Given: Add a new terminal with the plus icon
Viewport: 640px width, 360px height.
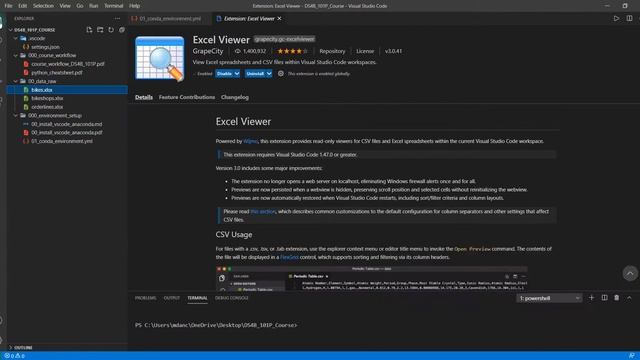Looking at the screenshot, I should tap(591, 298).
